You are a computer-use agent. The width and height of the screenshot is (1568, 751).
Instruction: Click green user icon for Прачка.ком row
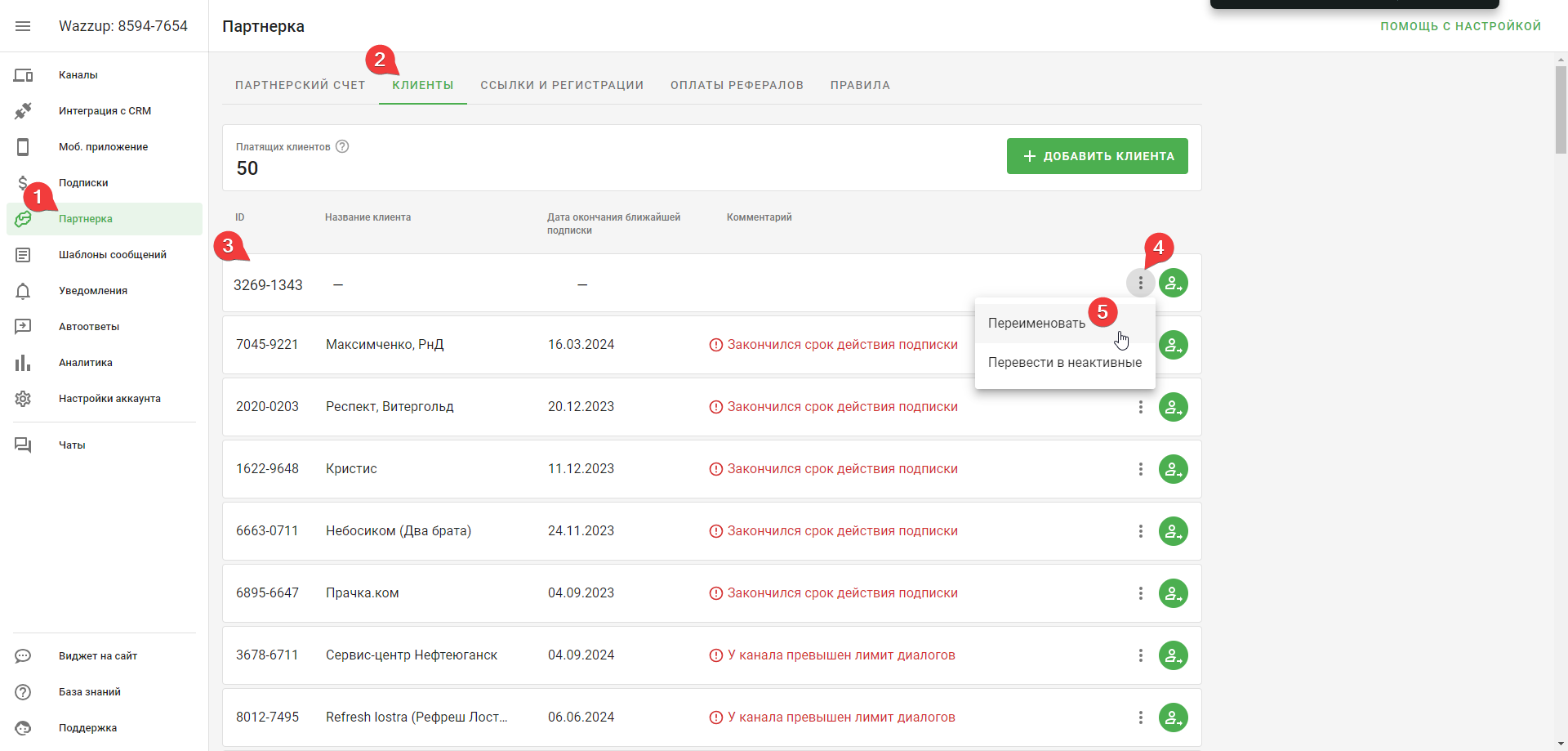click(x=1174, y=593)
